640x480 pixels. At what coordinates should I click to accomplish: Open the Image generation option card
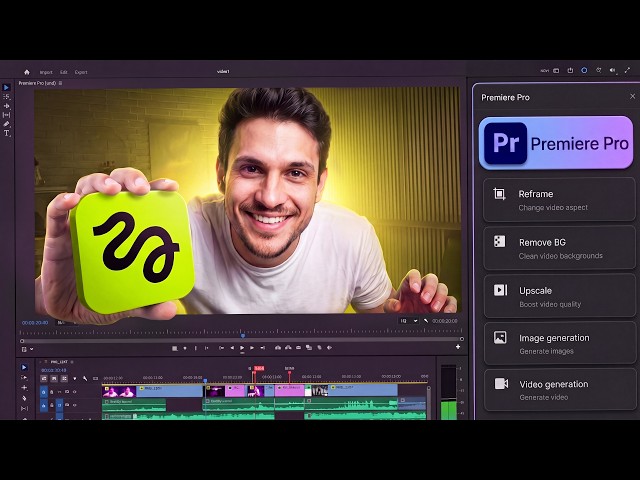tap(559, 343)
